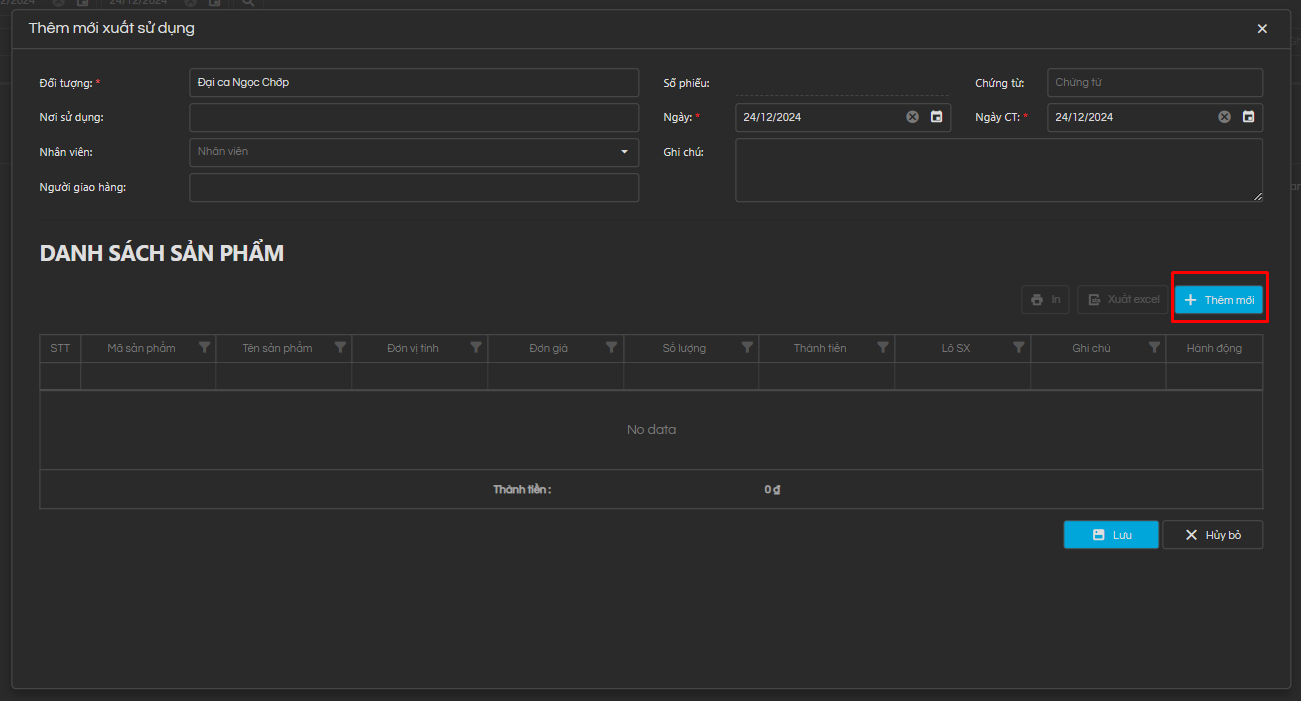Image resolution: width=1301 pixels, height=701 pixels.
Task: Click the Chứng từ input field
Action: pos(1154,83)
